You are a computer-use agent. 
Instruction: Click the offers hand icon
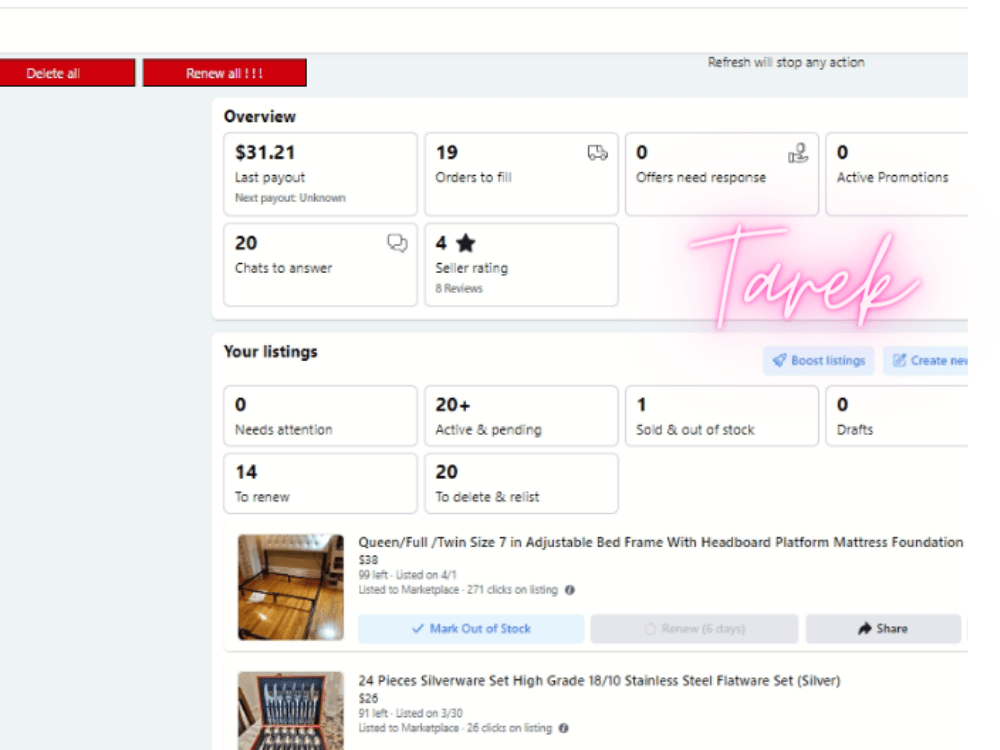click(798, 152)
